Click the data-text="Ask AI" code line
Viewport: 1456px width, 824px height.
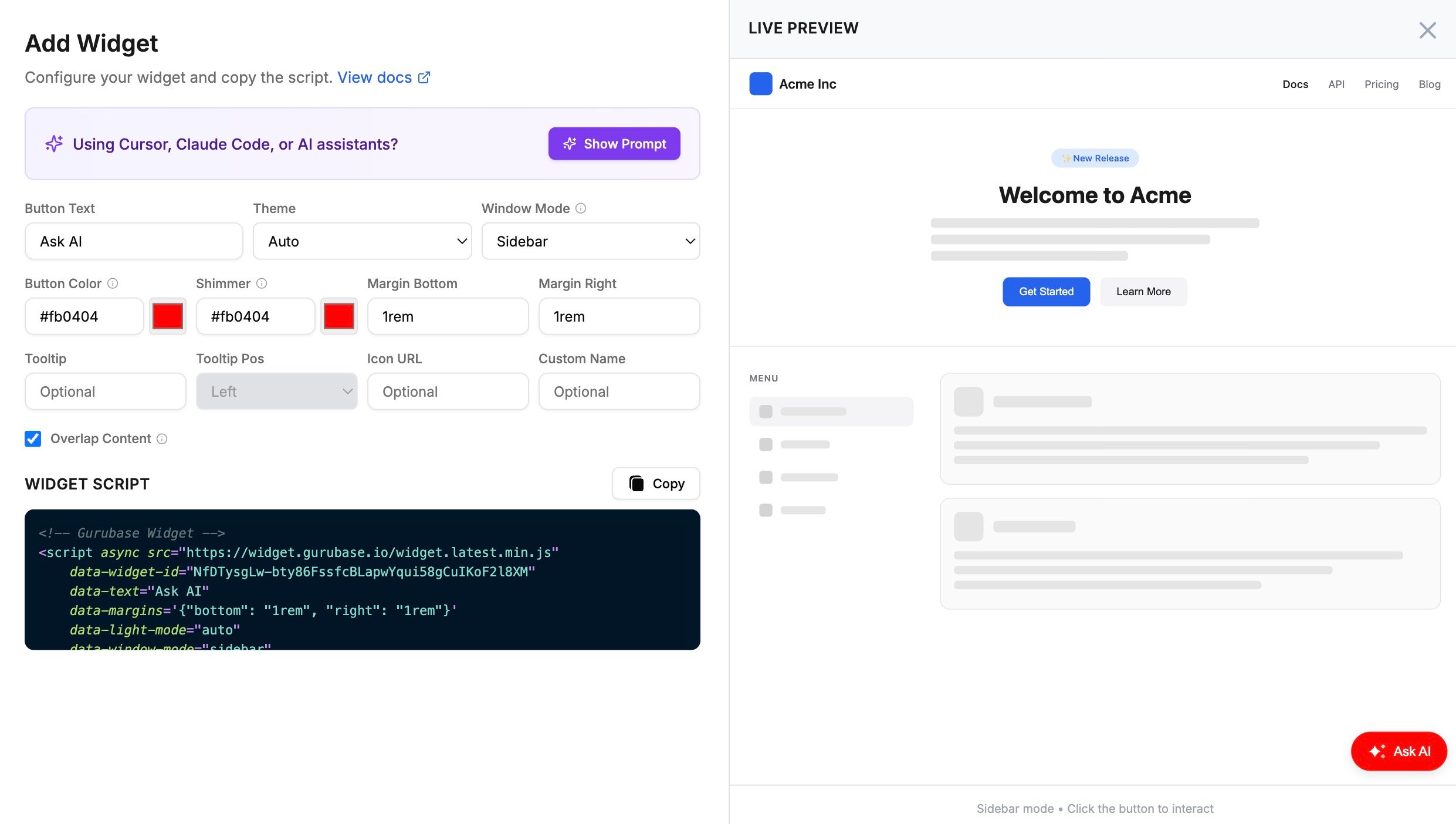[140, 591]
